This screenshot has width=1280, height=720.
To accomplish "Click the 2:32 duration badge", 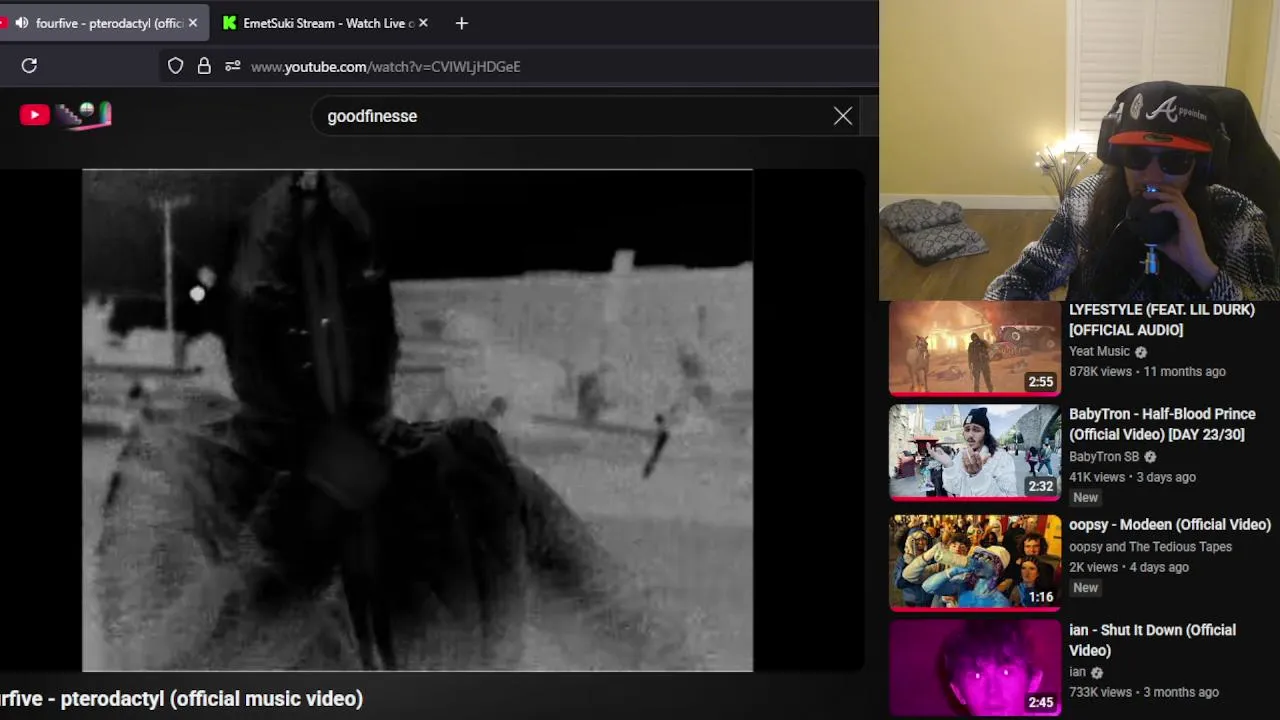I will click(x=1040, y=487).
